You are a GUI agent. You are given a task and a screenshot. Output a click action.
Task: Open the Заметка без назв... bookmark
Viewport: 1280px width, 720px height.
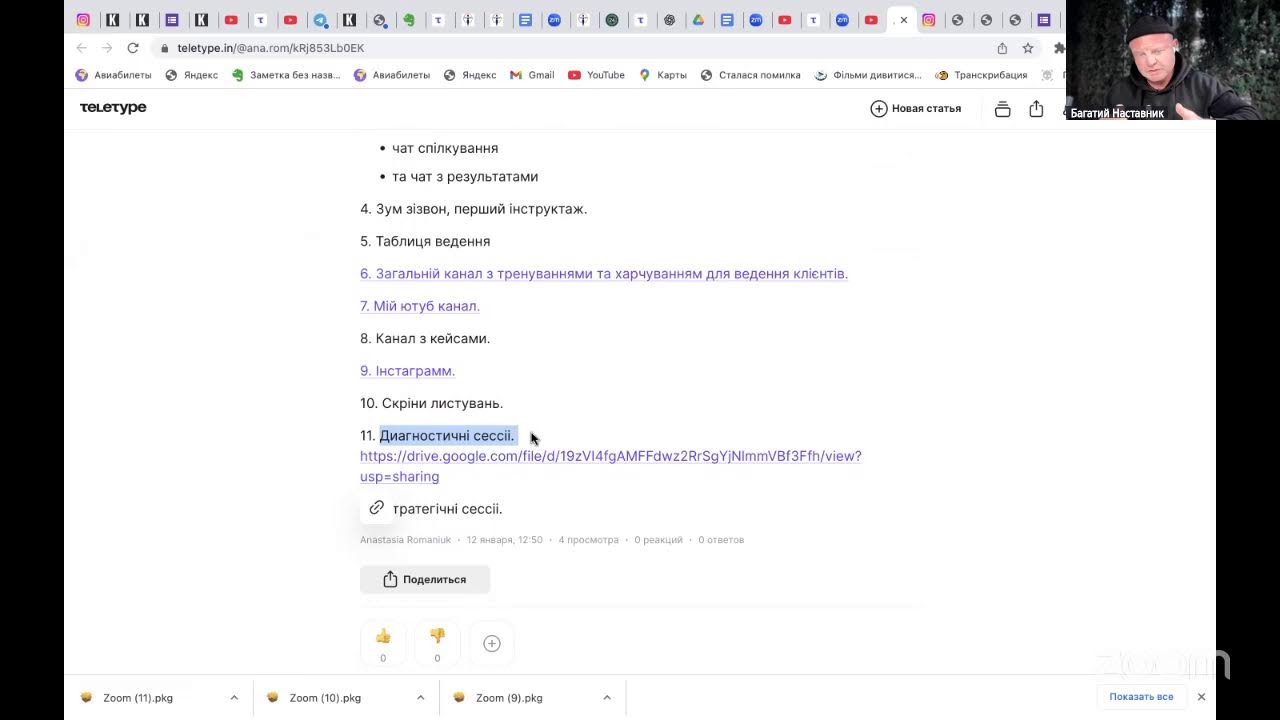[x=286, y=75]
